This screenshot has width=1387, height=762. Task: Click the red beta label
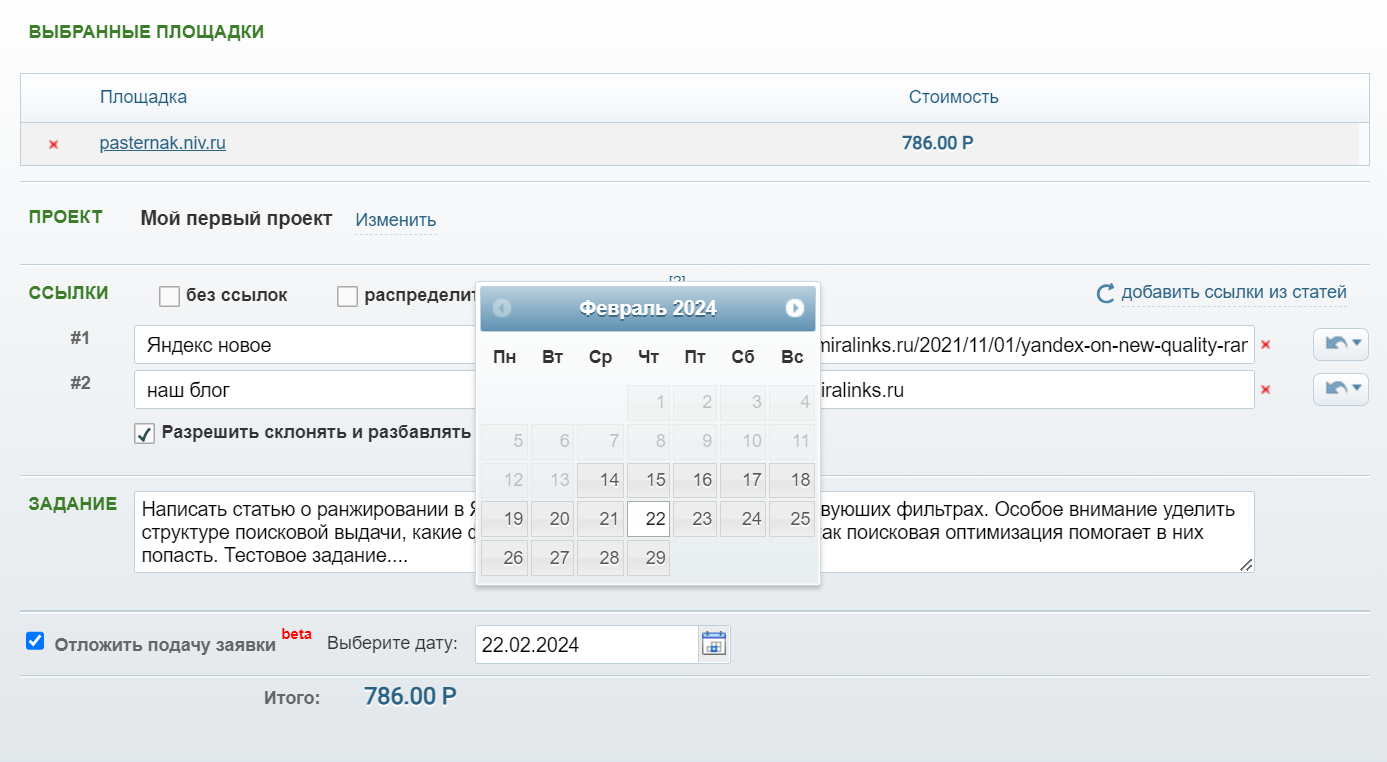tap(296, 634)
